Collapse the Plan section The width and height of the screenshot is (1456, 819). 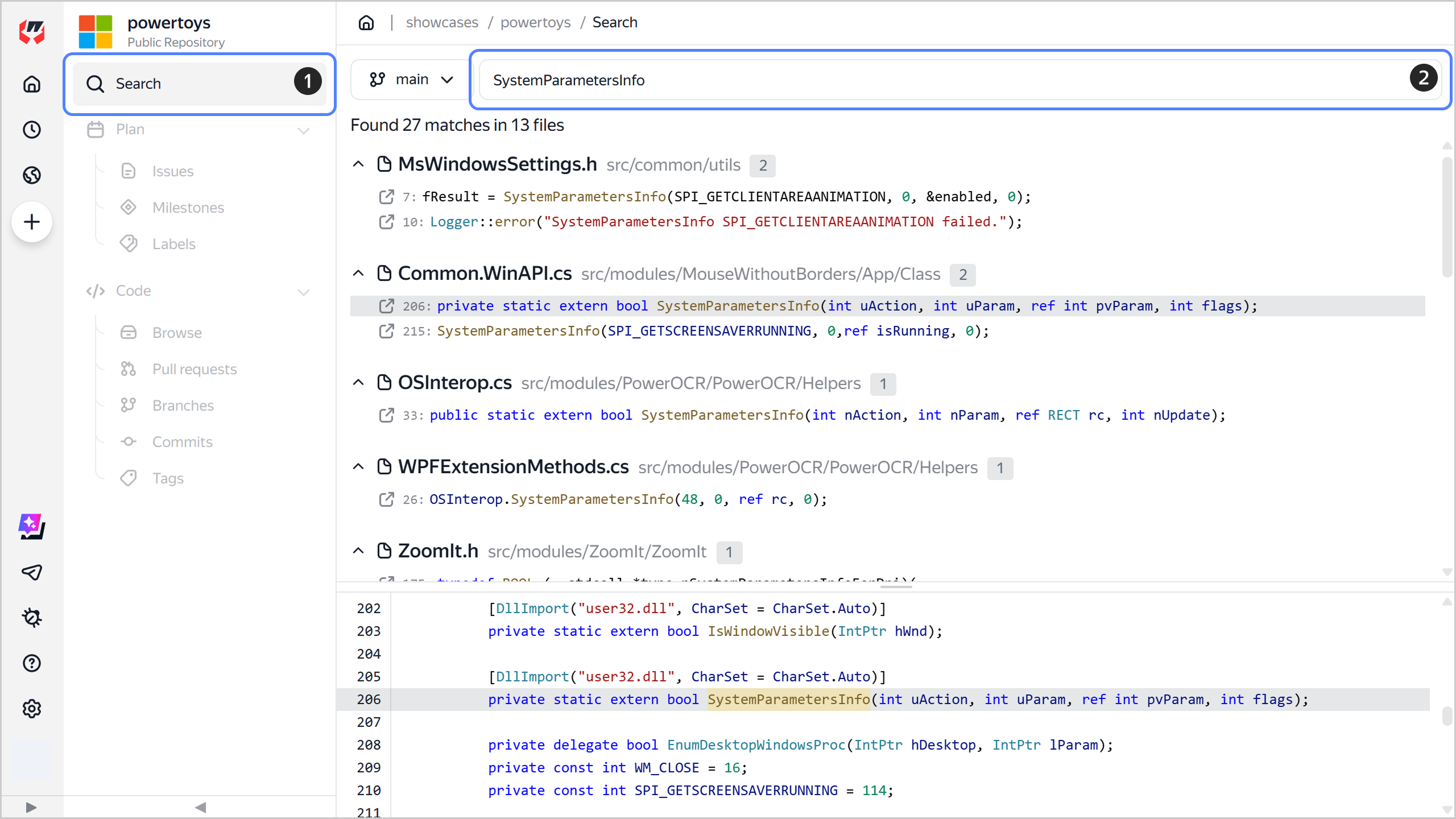pos(304,130)
